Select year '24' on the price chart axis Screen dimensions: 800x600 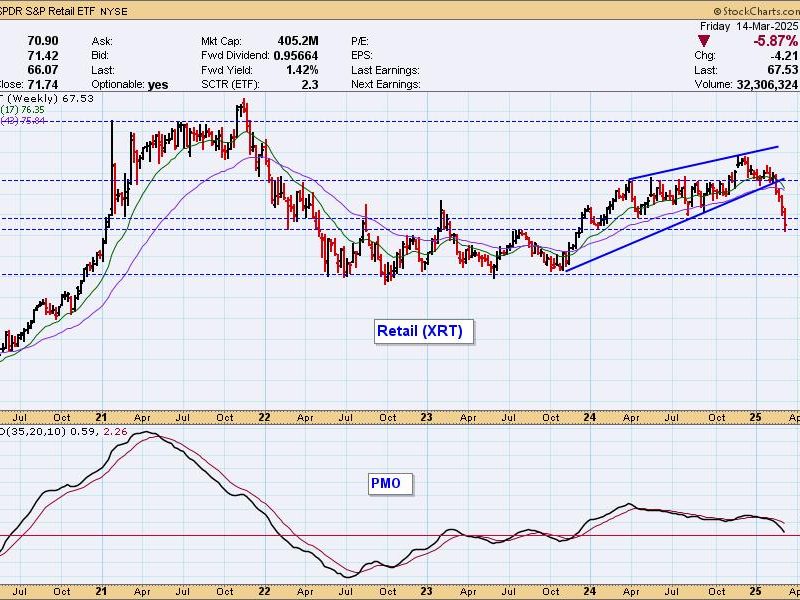point(589,418)
